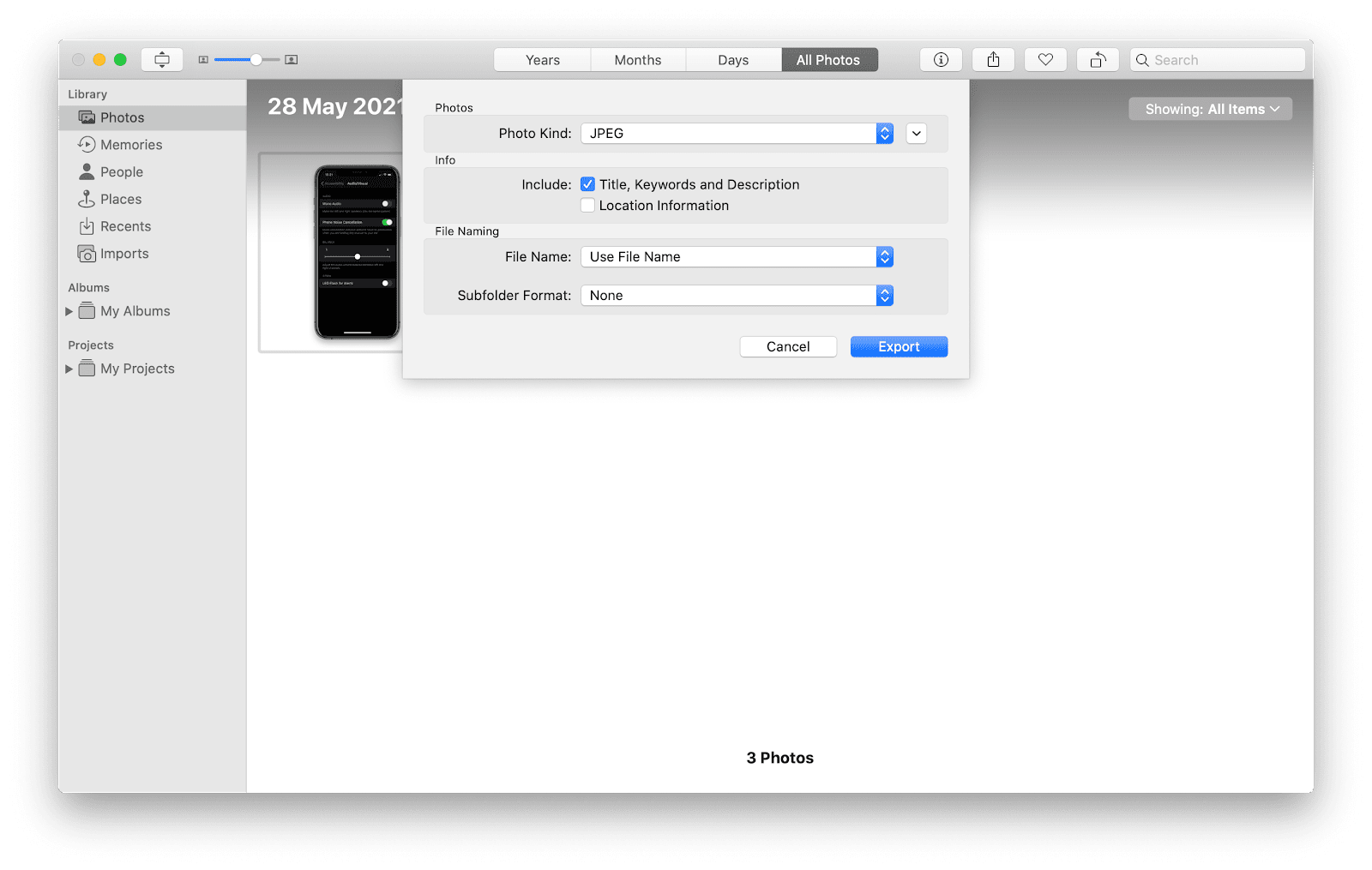Click the thumbnail zoom slider handle
The height and width of the screenshot is (870, 1372).
pyautogui.click(x=256, y=60)
